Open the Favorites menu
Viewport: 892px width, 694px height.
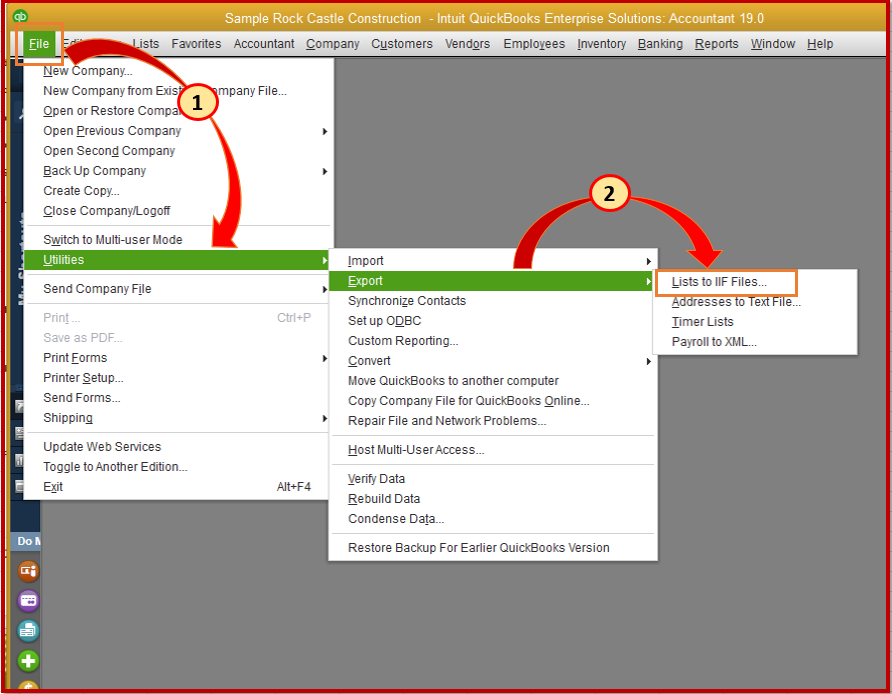pyautogui.click(x=196, y=44)
